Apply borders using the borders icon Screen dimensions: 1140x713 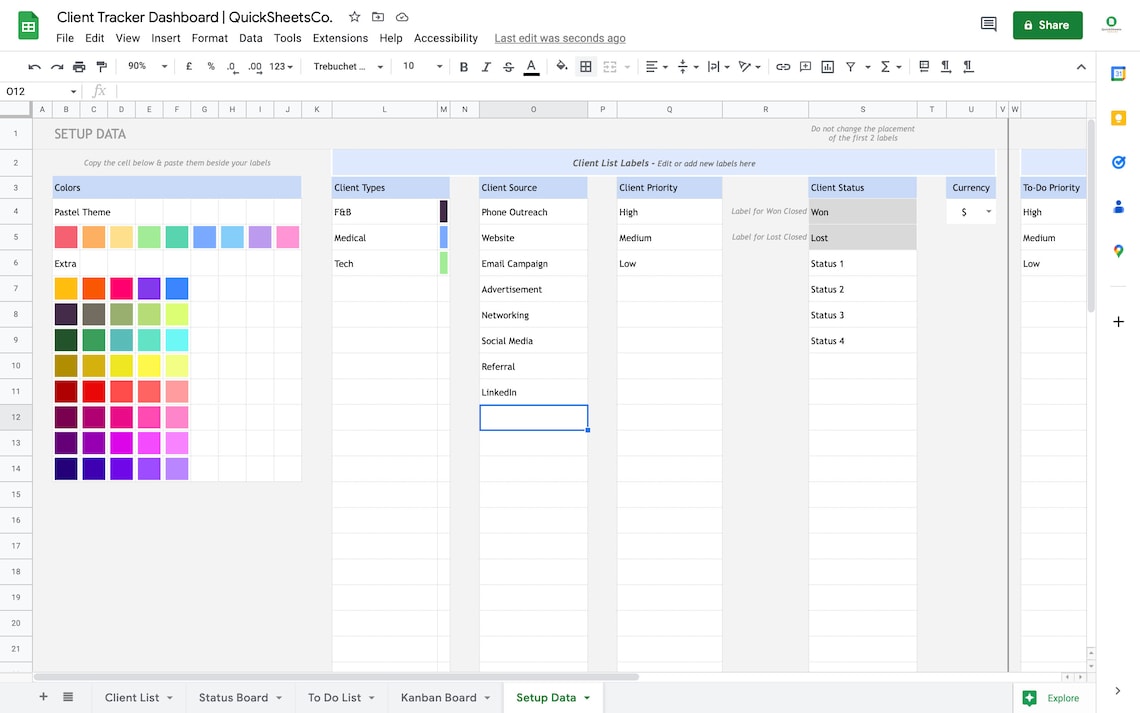[x=585, y=66]
